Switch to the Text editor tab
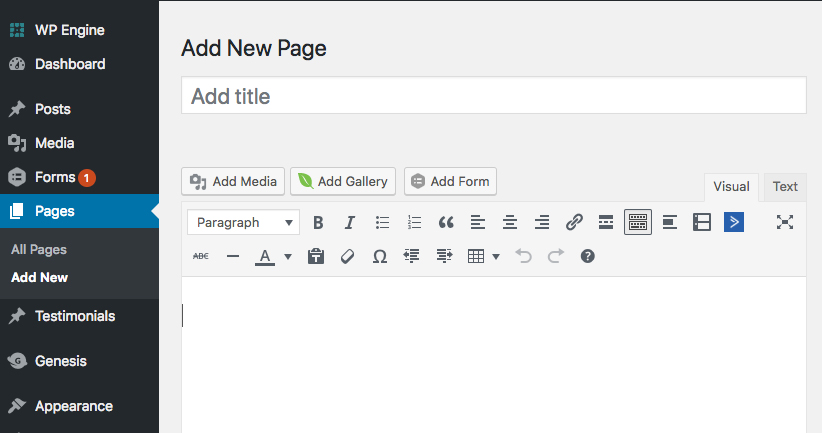Viewport: 822px width, 433px height. pyautogui.click(x=785, y=187)
